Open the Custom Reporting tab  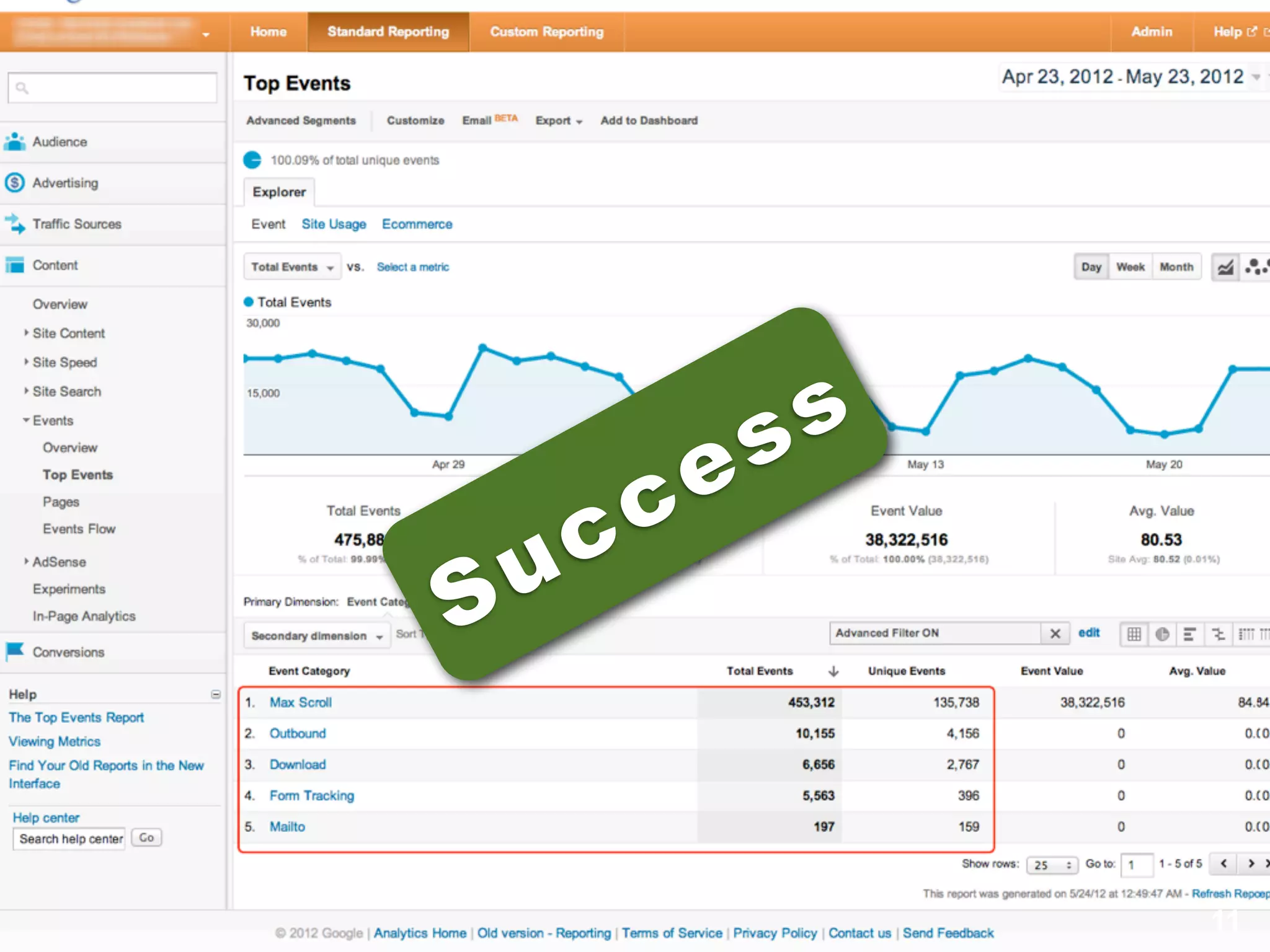tap(546, 32)
